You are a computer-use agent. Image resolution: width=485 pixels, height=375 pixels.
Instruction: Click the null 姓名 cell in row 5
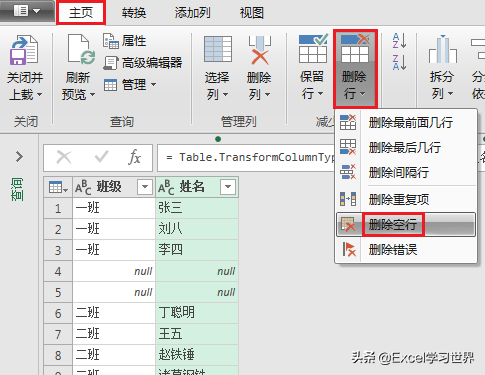pos(197,292)
